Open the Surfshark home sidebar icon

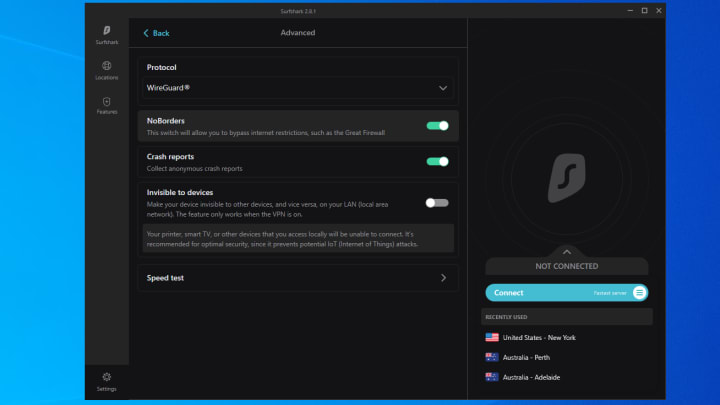point(107,31)
